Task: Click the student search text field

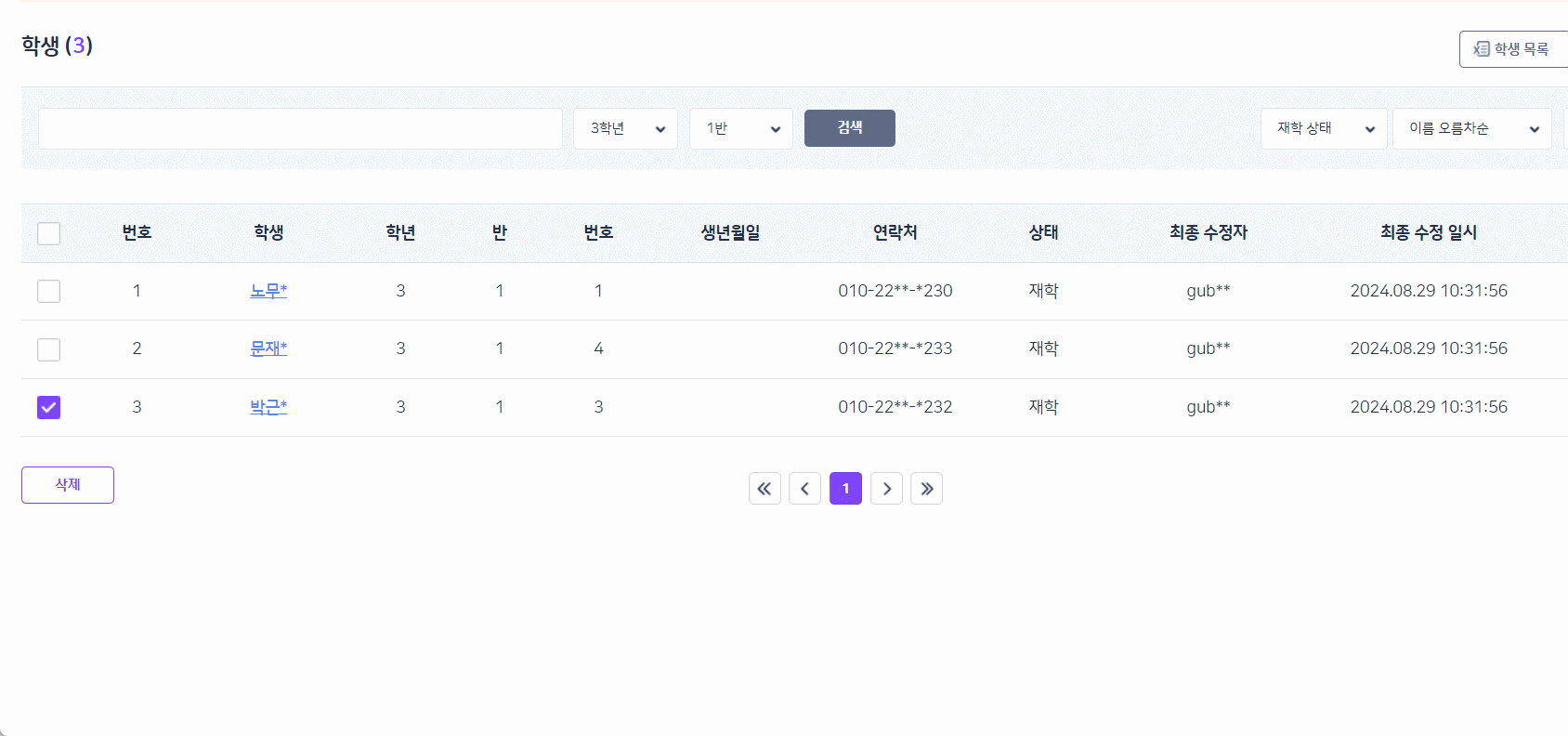Action: [x=300, y=128]
